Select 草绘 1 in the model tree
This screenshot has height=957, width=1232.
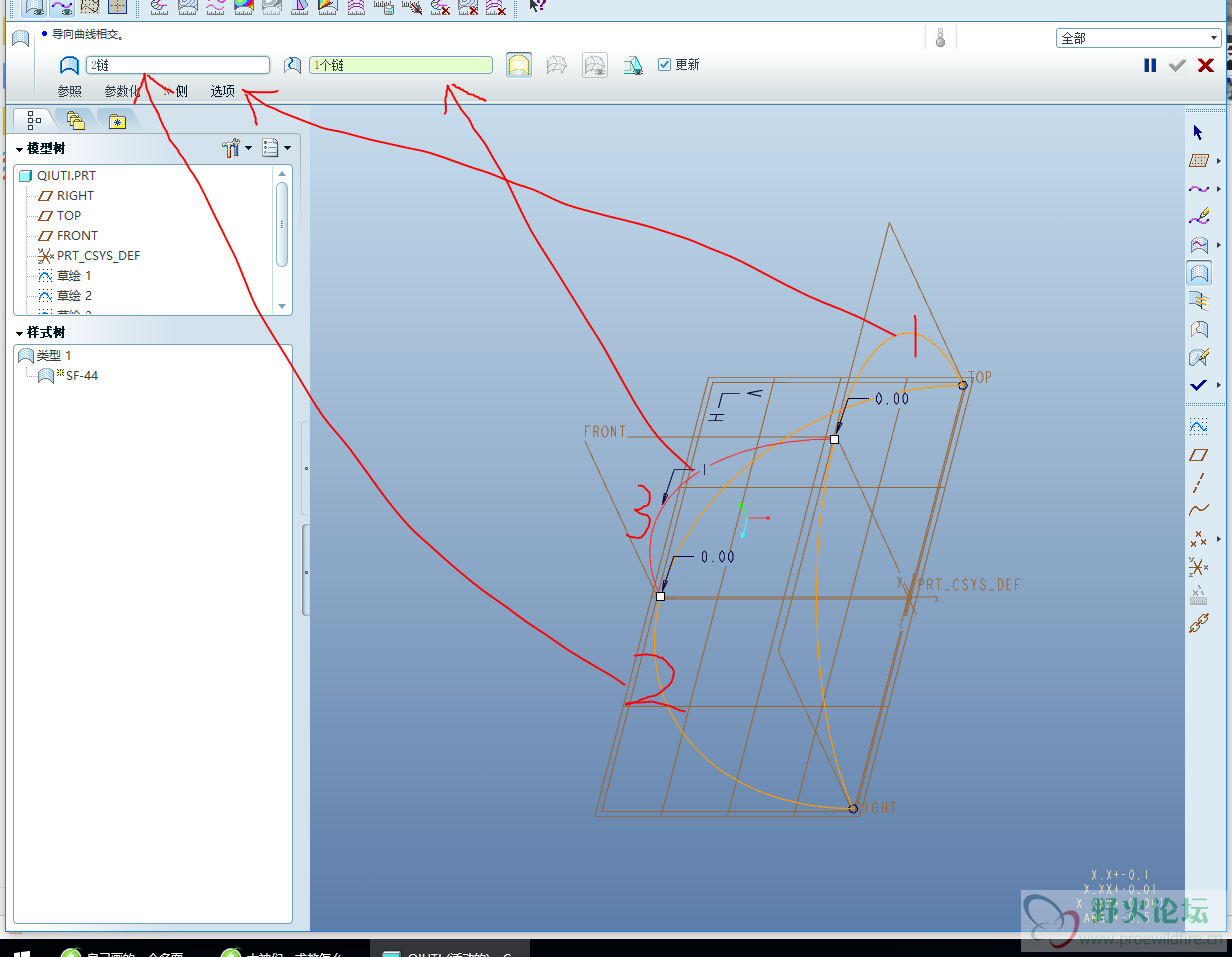pyautogui.click(x=73, y=276)
